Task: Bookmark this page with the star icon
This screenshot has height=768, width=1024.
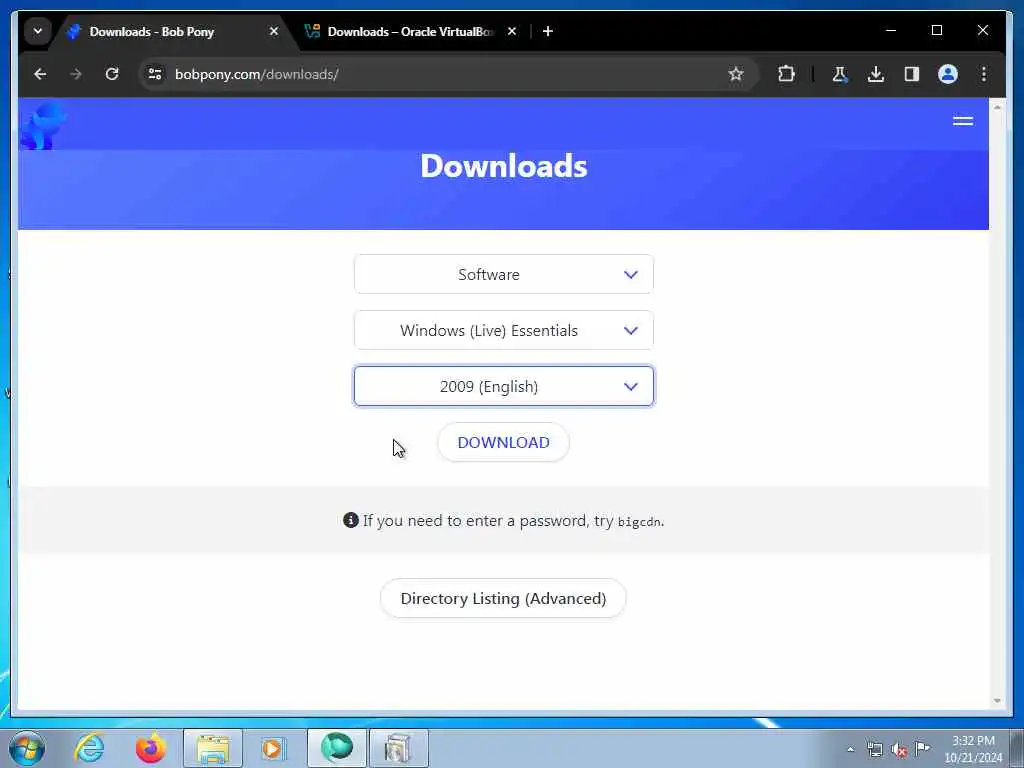Action: (x=736, y=74)
